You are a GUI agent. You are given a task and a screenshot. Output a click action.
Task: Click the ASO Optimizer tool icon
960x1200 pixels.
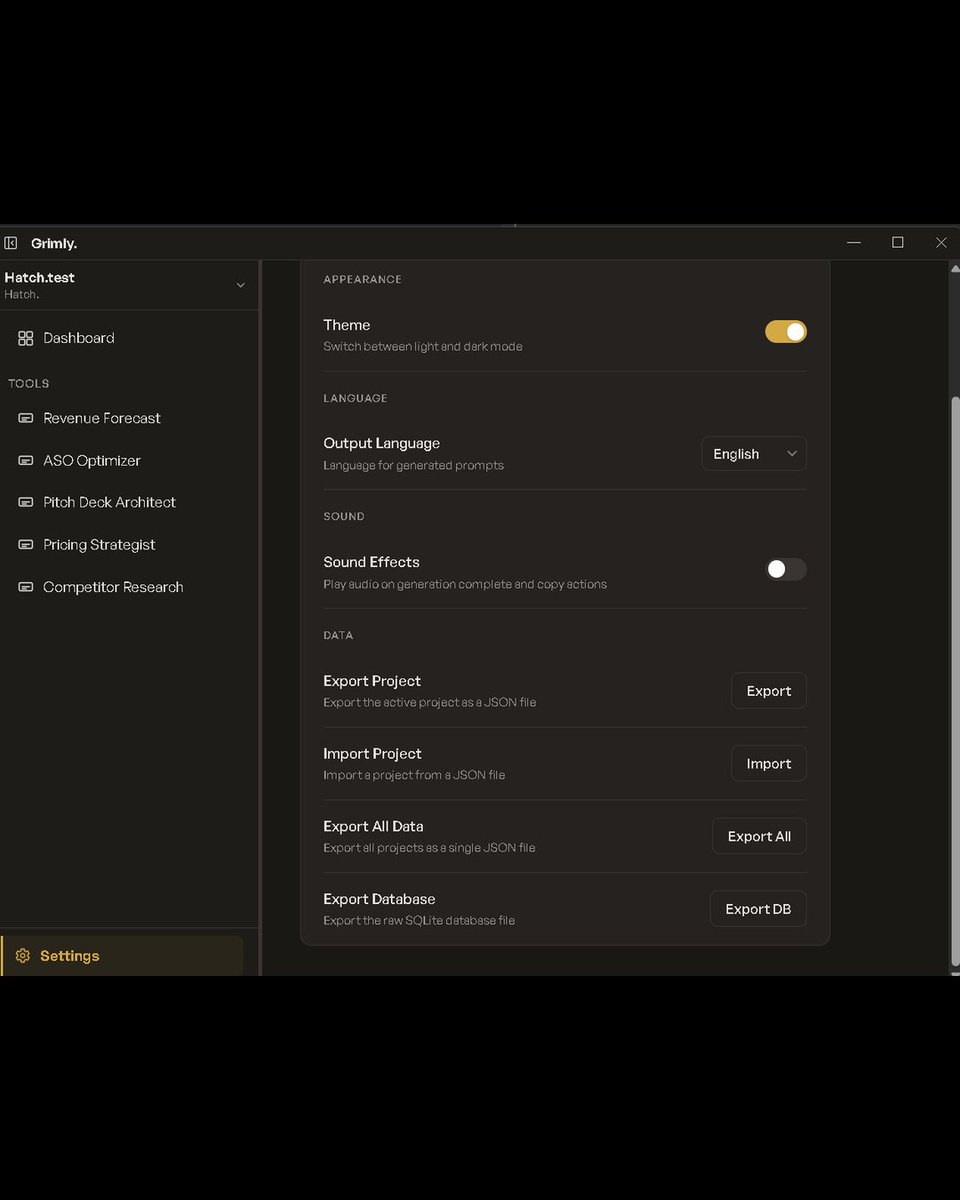(26, 461)
